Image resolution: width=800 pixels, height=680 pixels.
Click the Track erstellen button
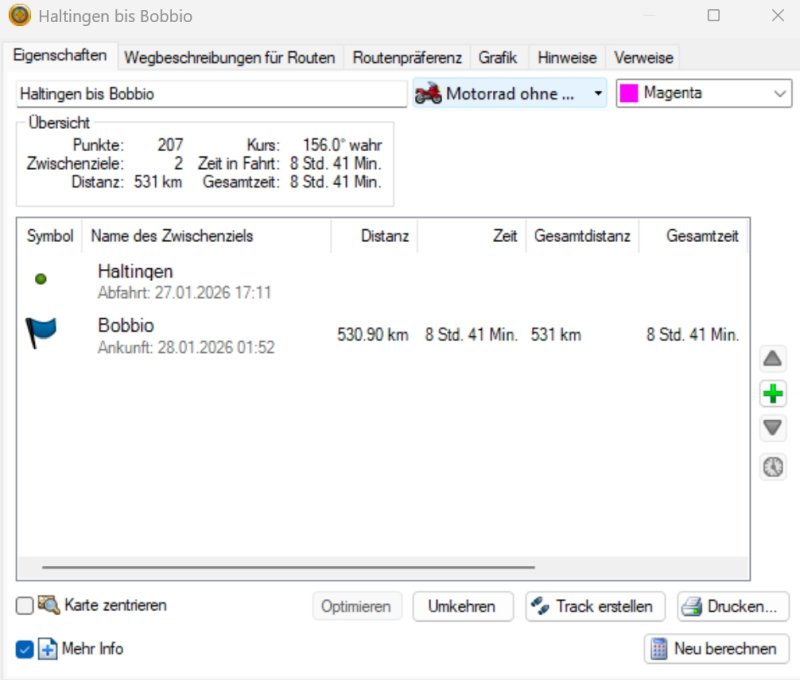[x=595, y=606]
